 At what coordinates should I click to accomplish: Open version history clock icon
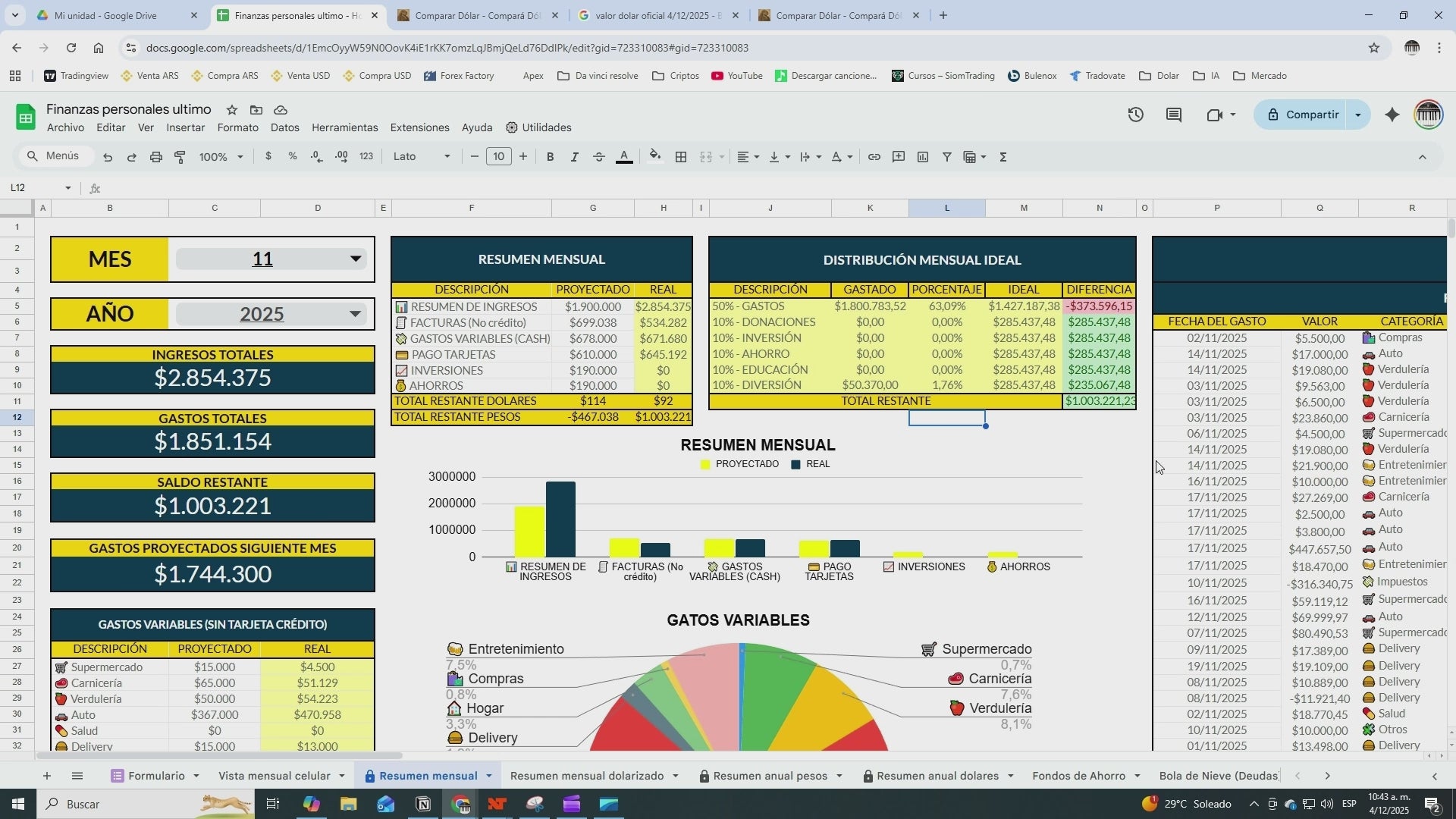pyautogui.click(x=1135, y=115)
